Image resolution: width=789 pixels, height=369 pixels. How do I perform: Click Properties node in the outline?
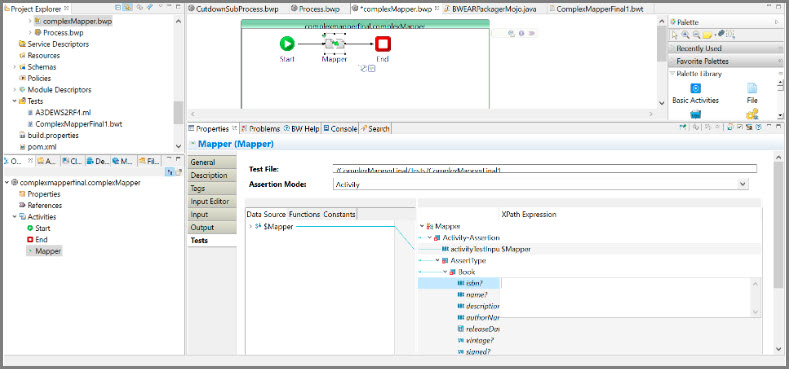coord(39,194)
